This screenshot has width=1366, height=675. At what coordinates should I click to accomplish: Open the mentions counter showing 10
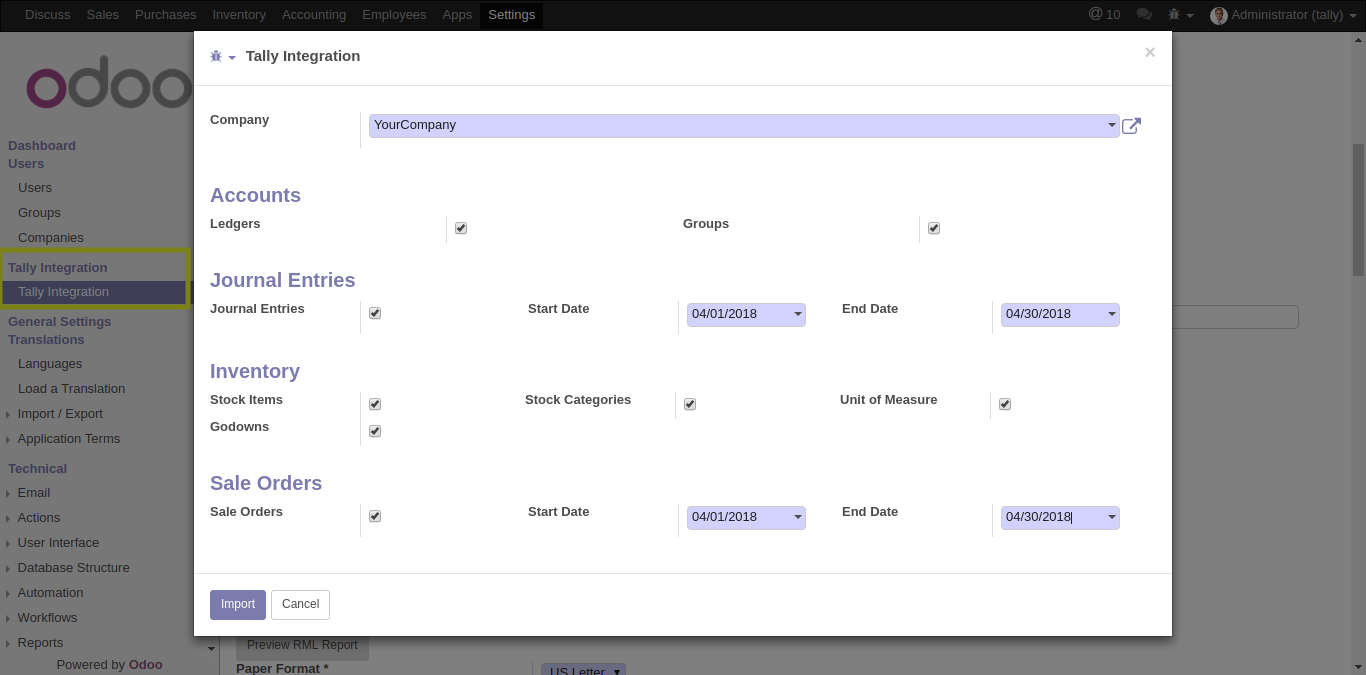pos(1104,14)
